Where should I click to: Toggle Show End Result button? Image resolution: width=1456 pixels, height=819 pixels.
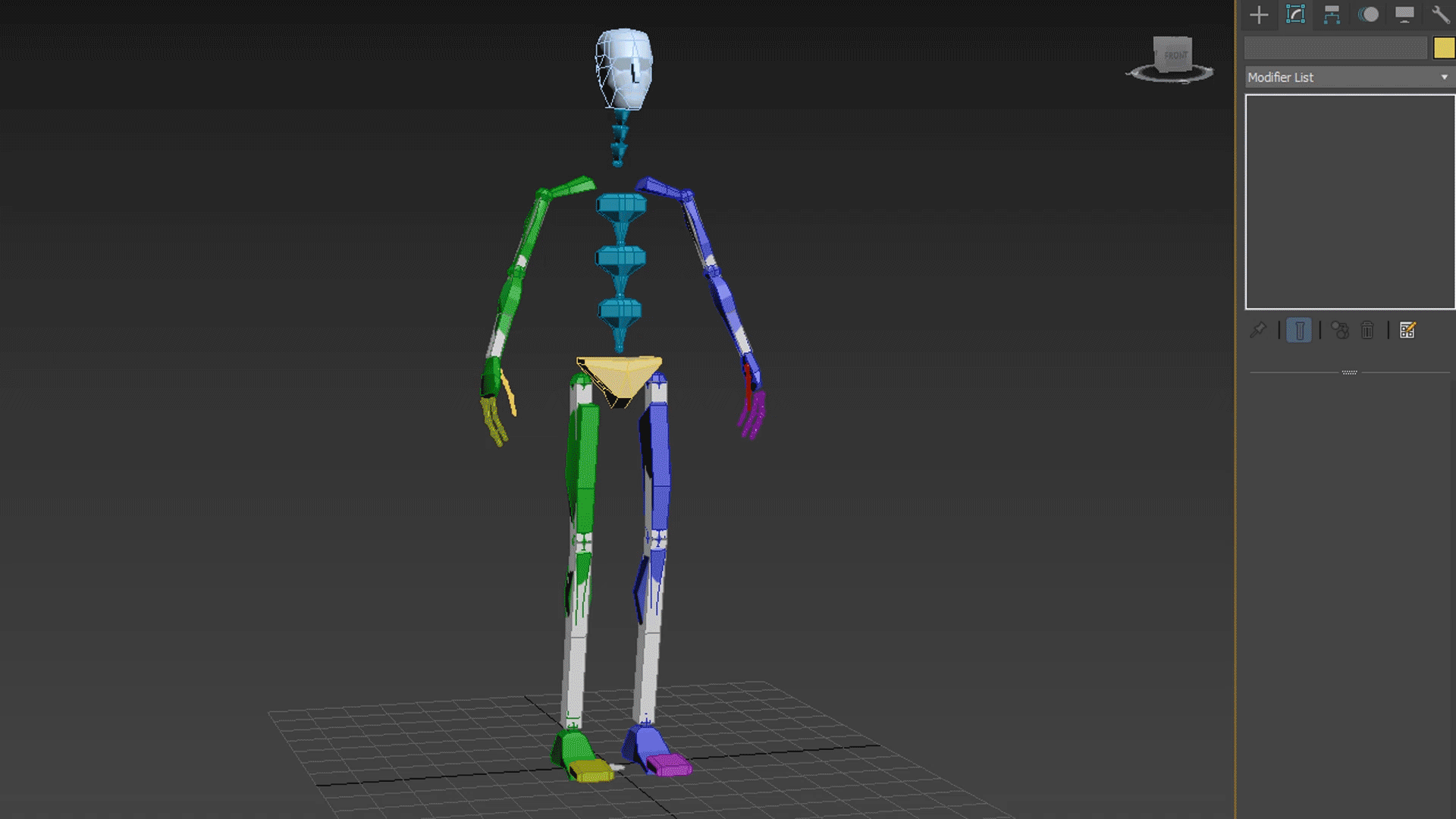point(1299,331)
